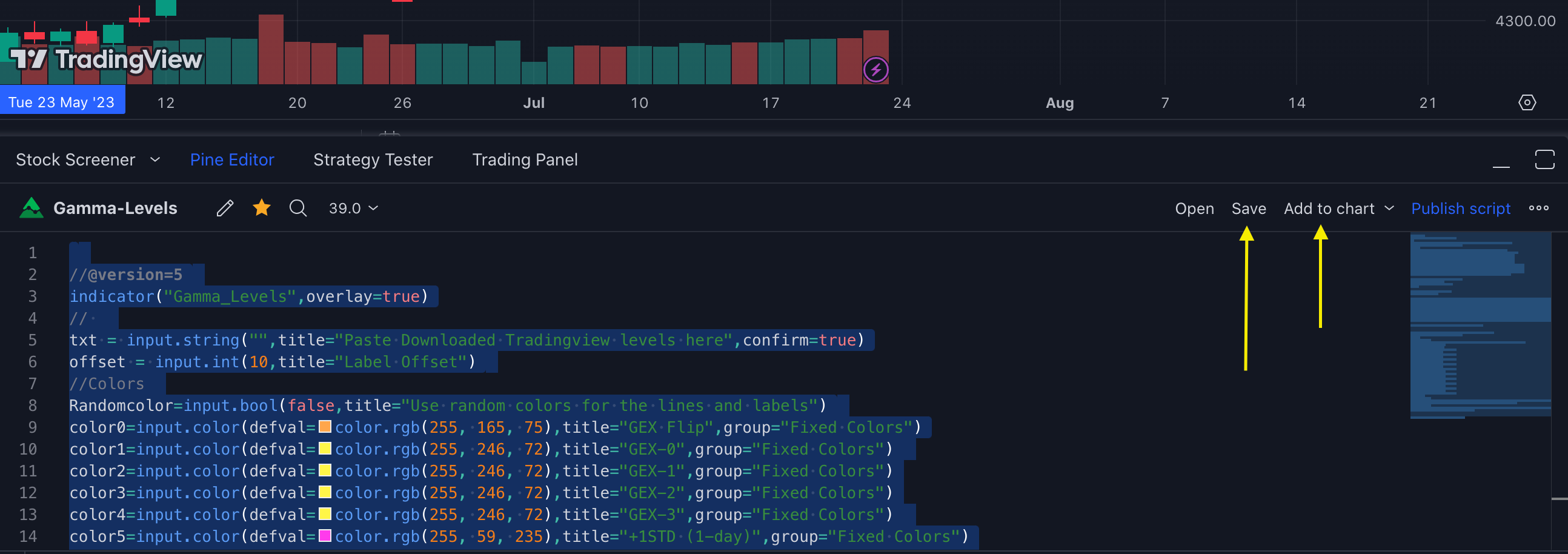Open the Add to chart dropdown arrow
The height and width of the screenshot is (554, 1568).
point(1389,209)
